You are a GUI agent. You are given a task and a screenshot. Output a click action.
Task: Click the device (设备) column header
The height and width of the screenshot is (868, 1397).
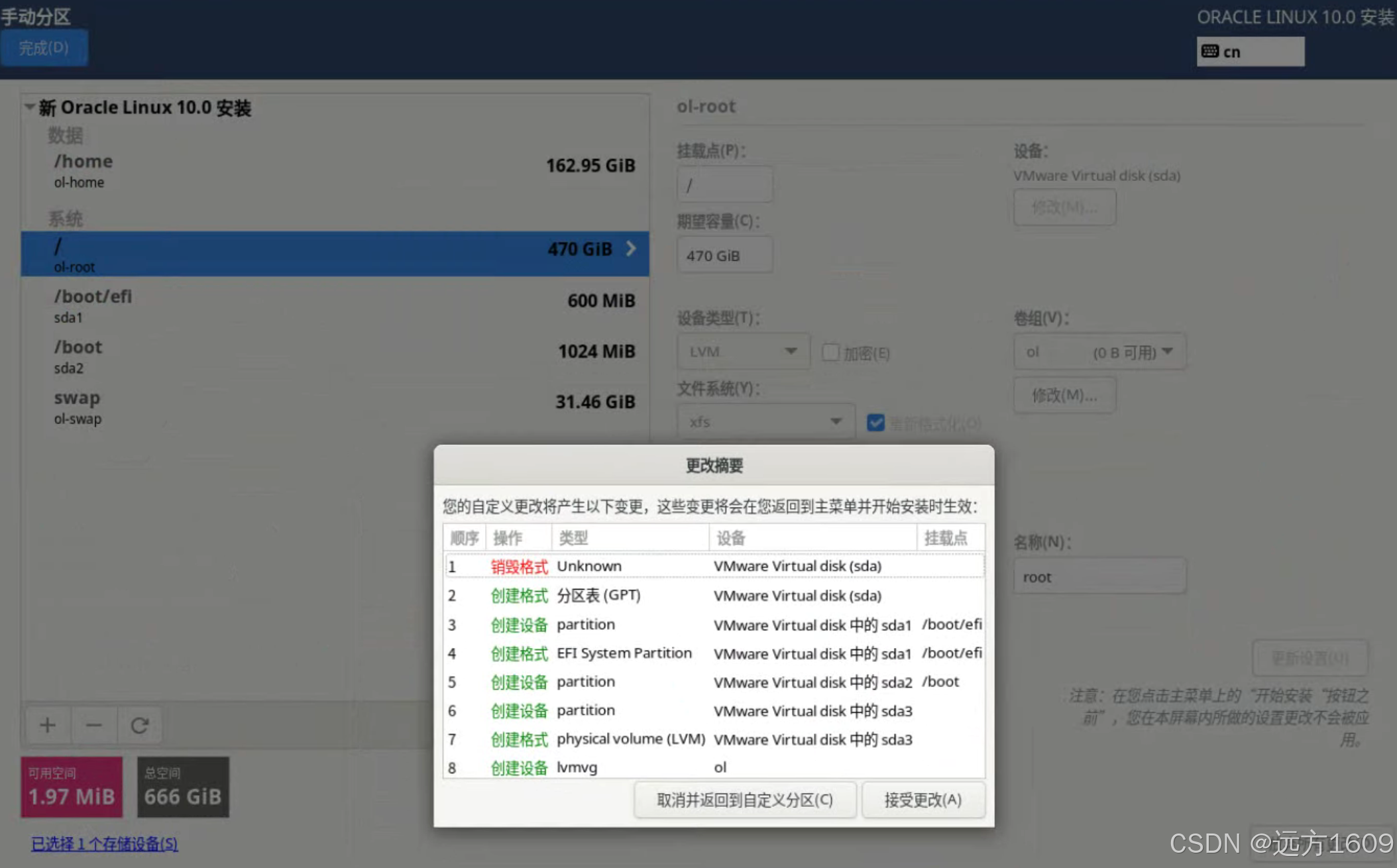pyautogui.click(x=813, y=537)
